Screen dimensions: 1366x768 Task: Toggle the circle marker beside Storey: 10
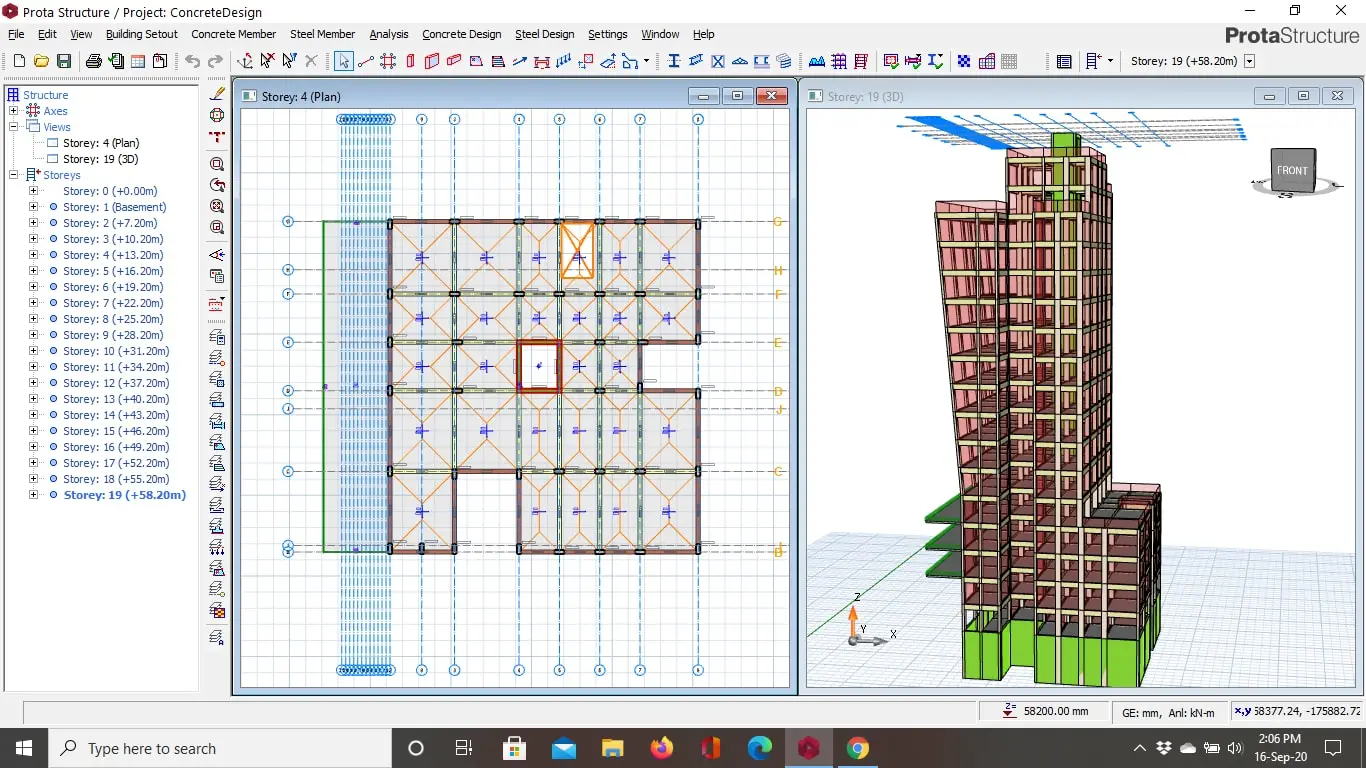point(53,351)
